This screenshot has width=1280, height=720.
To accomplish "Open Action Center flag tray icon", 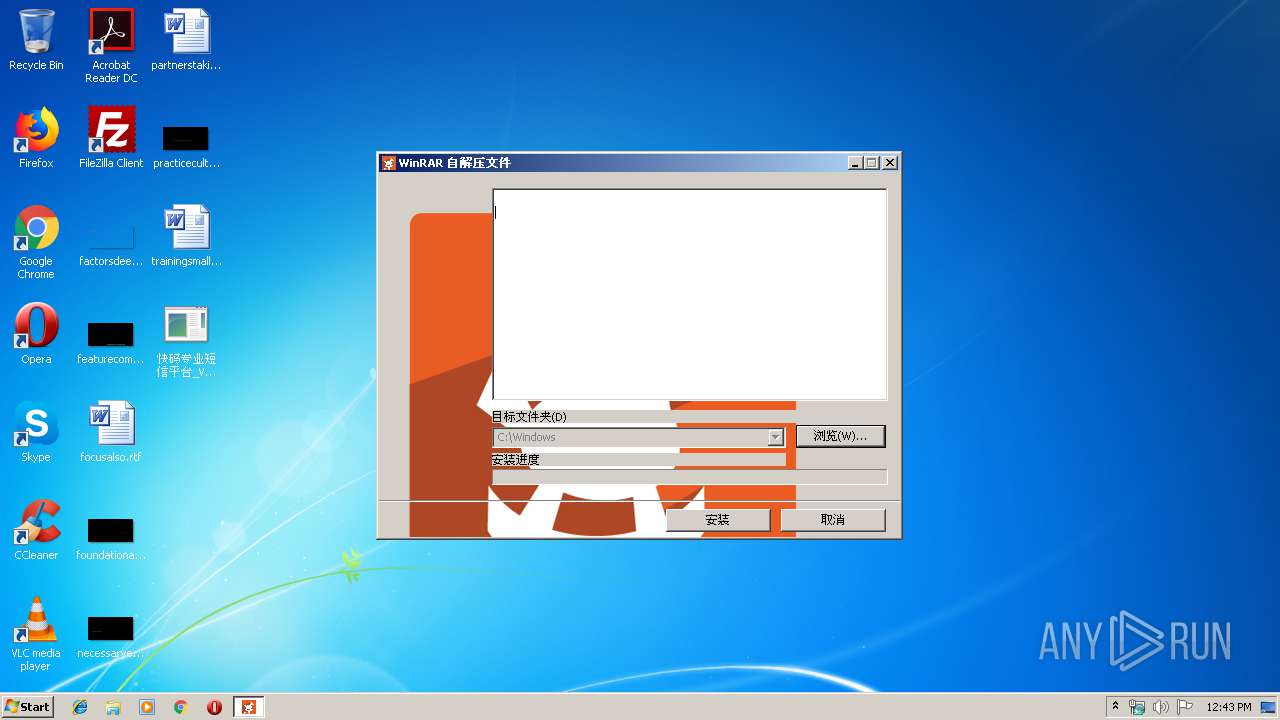I will click(x=1185, y=707).
